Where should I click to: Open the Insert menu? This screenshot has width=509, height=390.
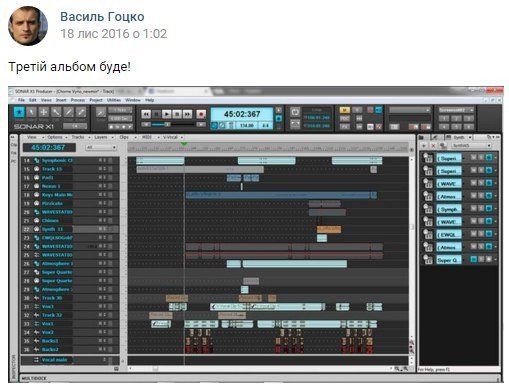pyautogui.click(x=61, y=100)
